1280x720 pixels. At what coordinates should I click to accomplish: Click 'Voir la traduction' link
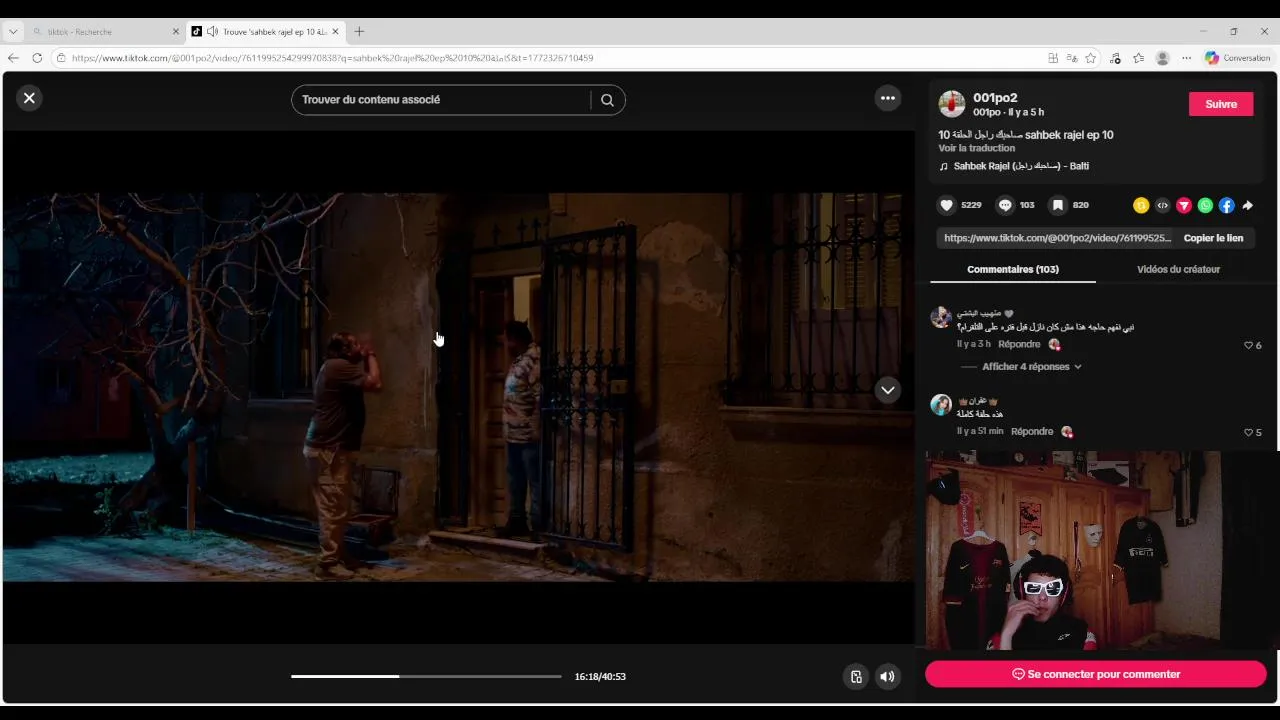tap(977, 148)
